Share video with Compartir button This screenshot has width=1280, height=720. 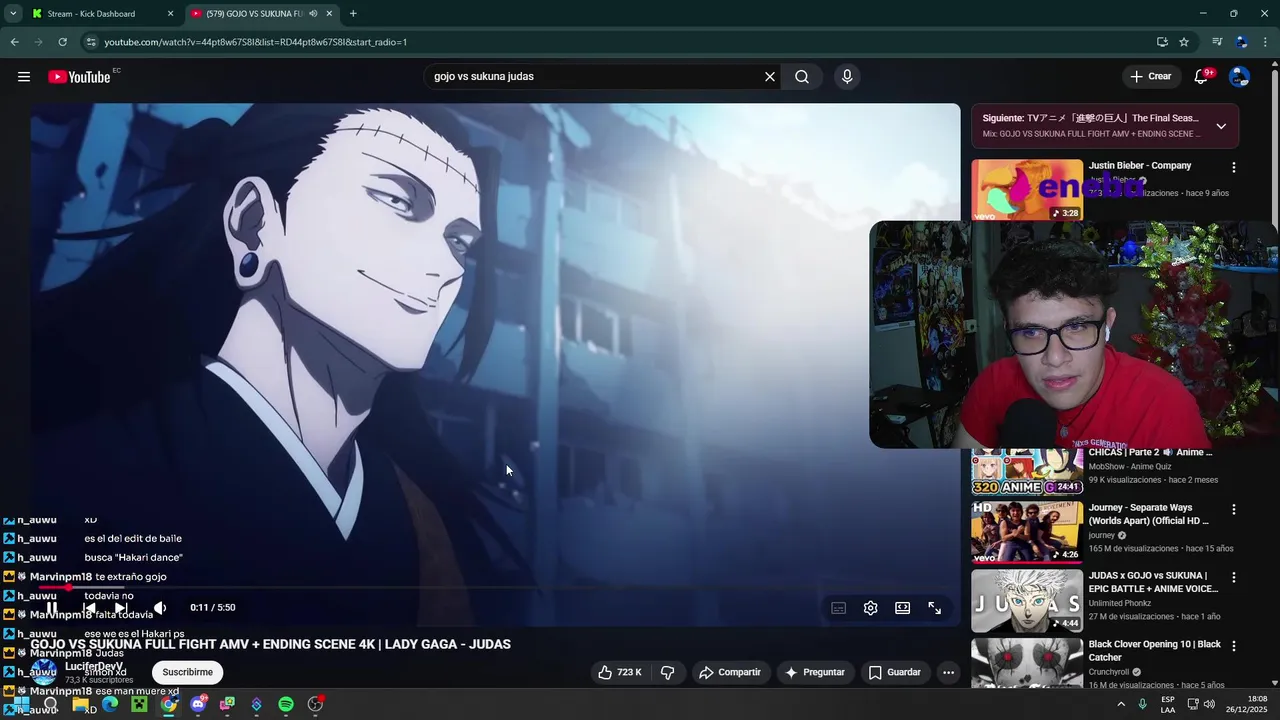[x=730, y=672]
